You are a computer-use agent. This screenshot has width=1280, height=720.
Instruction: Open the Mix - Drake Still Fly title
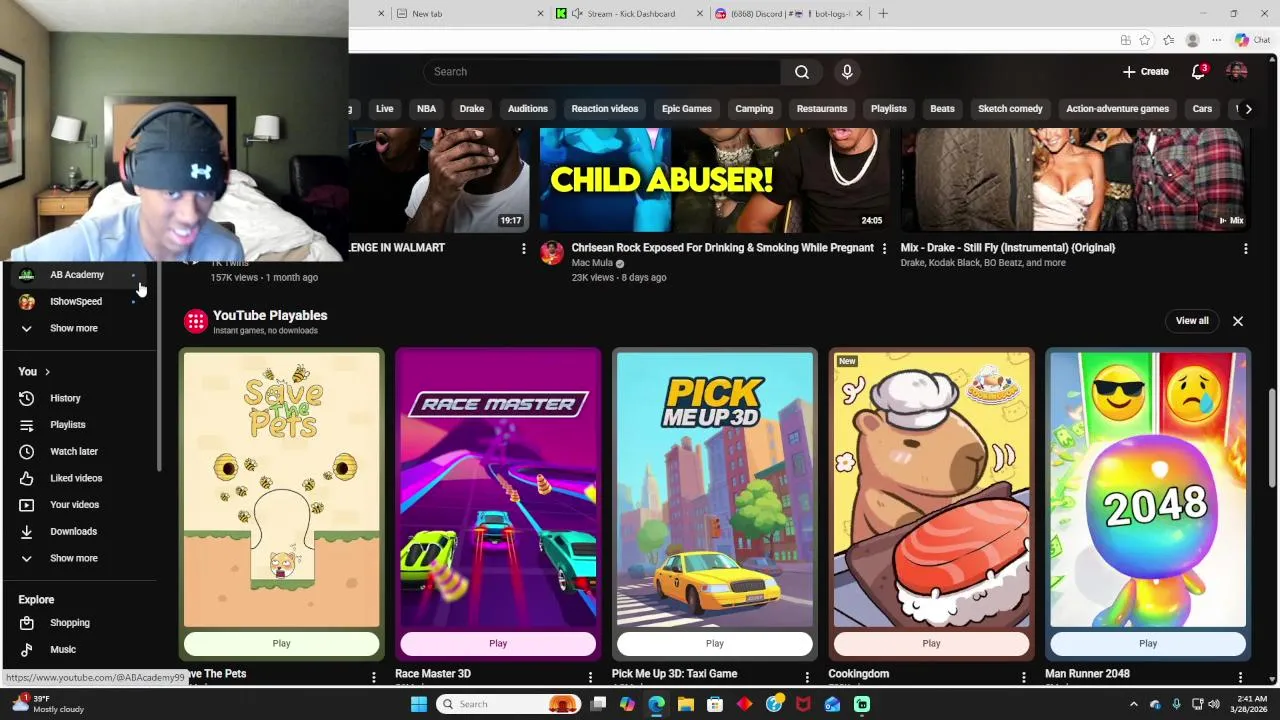click(1008, 248)
